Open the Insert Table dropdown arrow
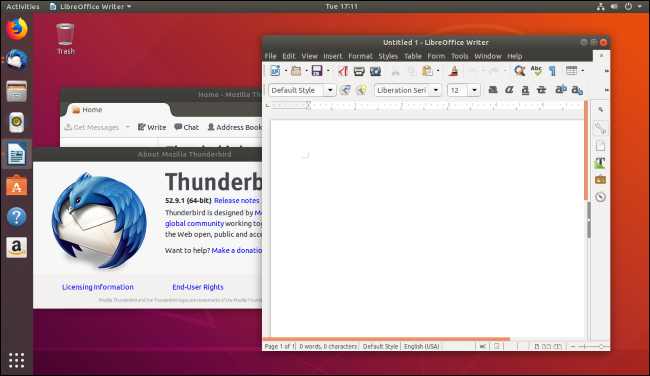The image size is (650, 376). pyautogui.click(x=582, y=71)
